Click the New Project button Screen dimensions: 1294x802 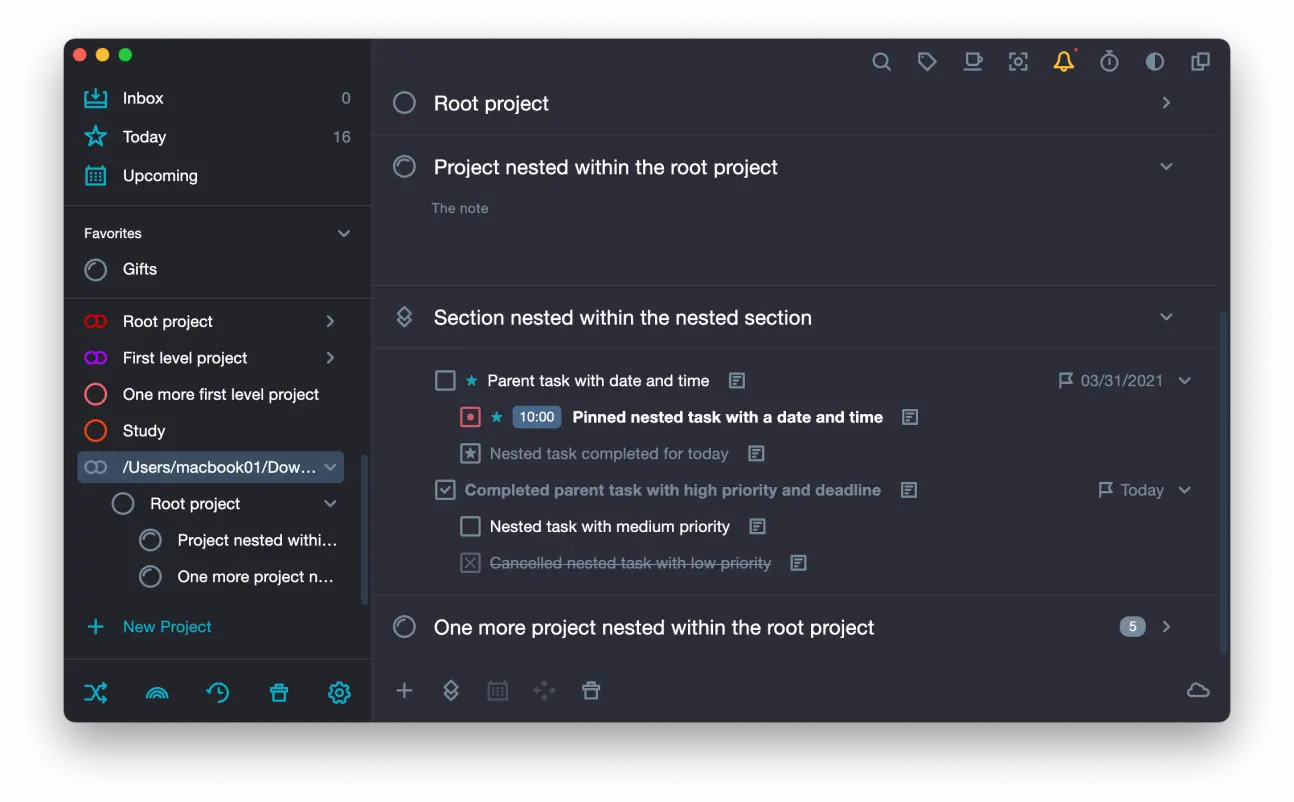pyautogui.click(x=166, y=627)
